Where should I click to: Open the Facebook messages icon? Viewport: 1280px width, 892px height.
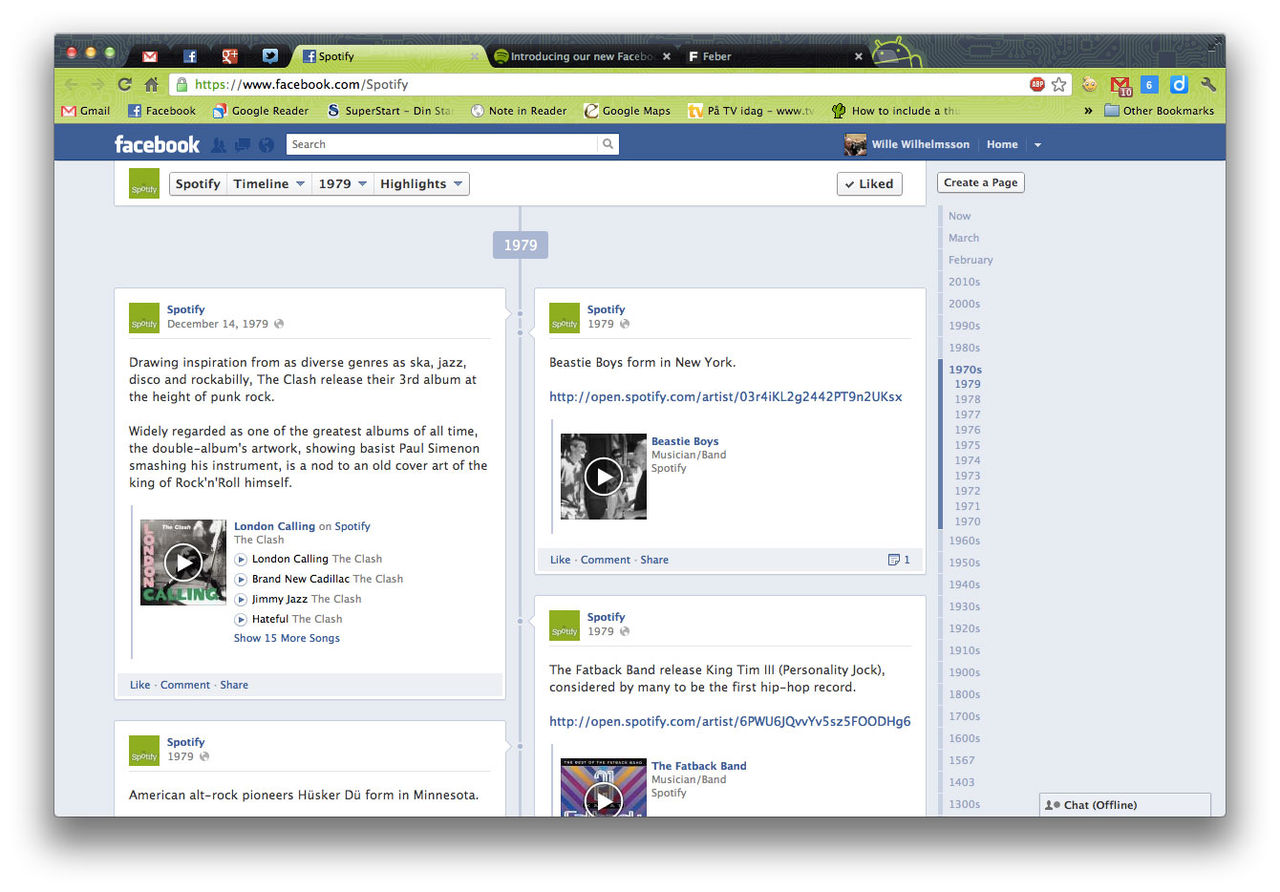click(242, 144)
